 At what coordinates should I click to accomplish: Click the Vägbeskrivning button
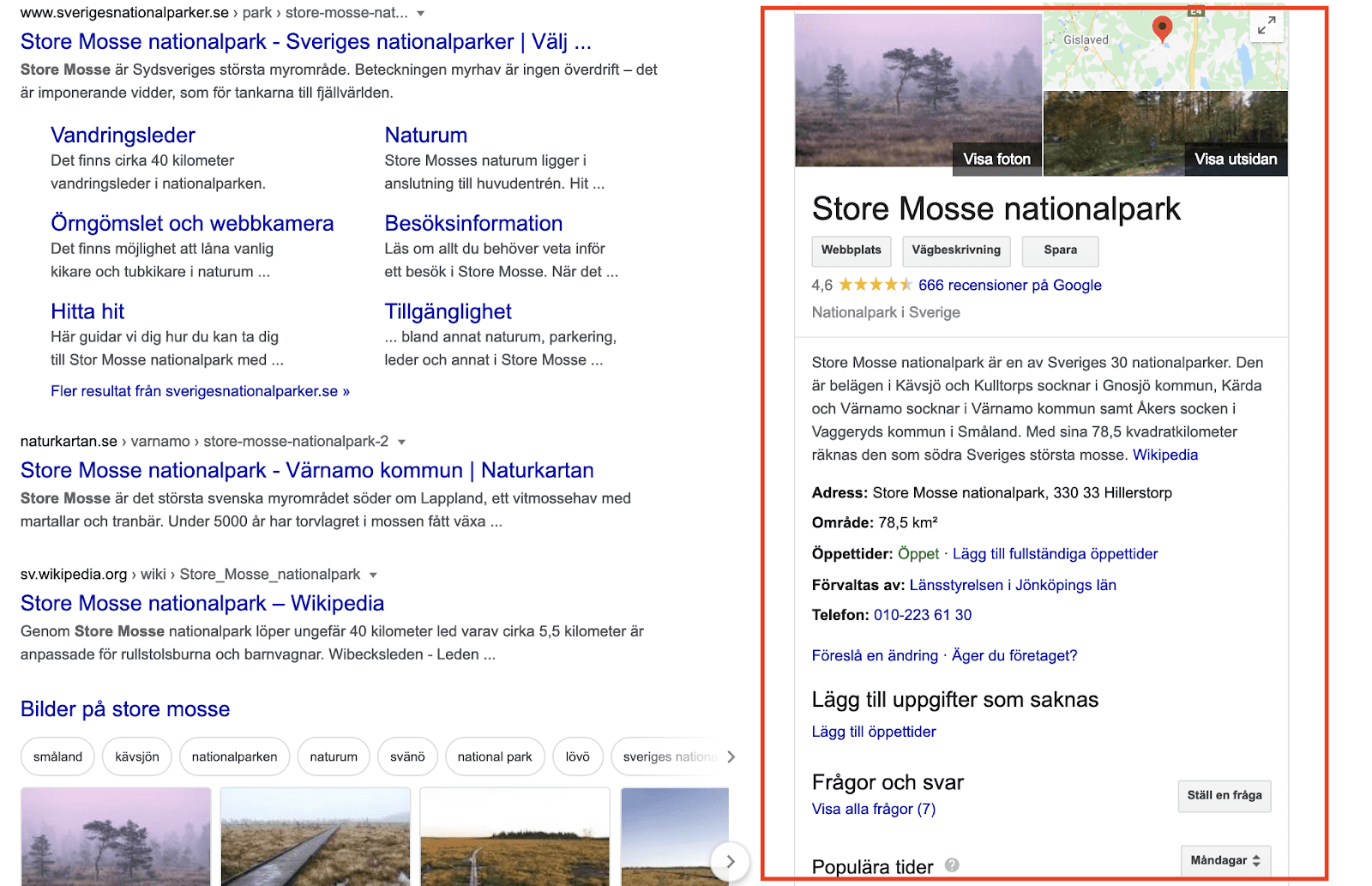(956, 250)
